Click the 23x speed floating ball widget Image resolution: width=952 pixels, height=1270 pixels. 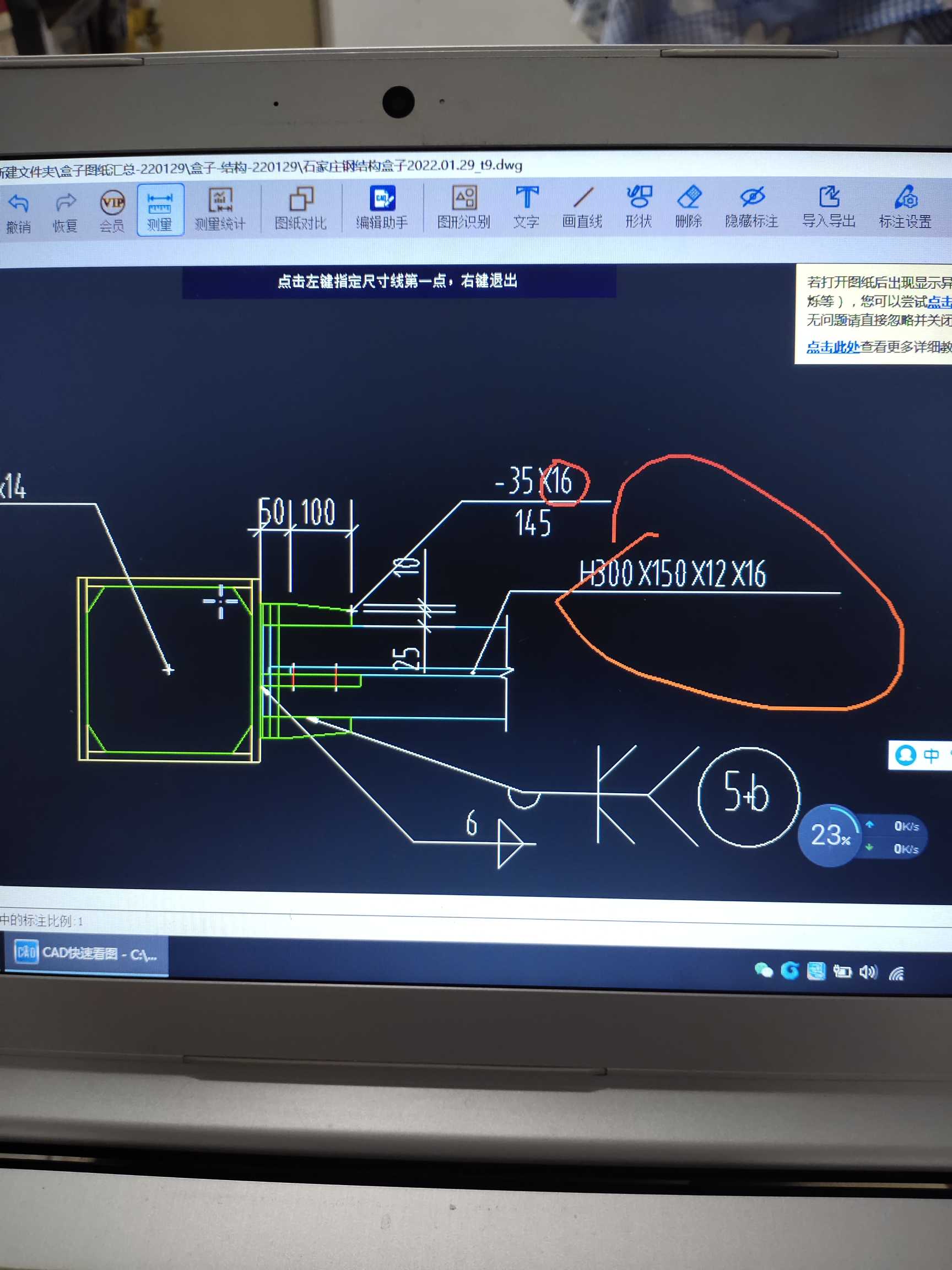pos(830,835)
